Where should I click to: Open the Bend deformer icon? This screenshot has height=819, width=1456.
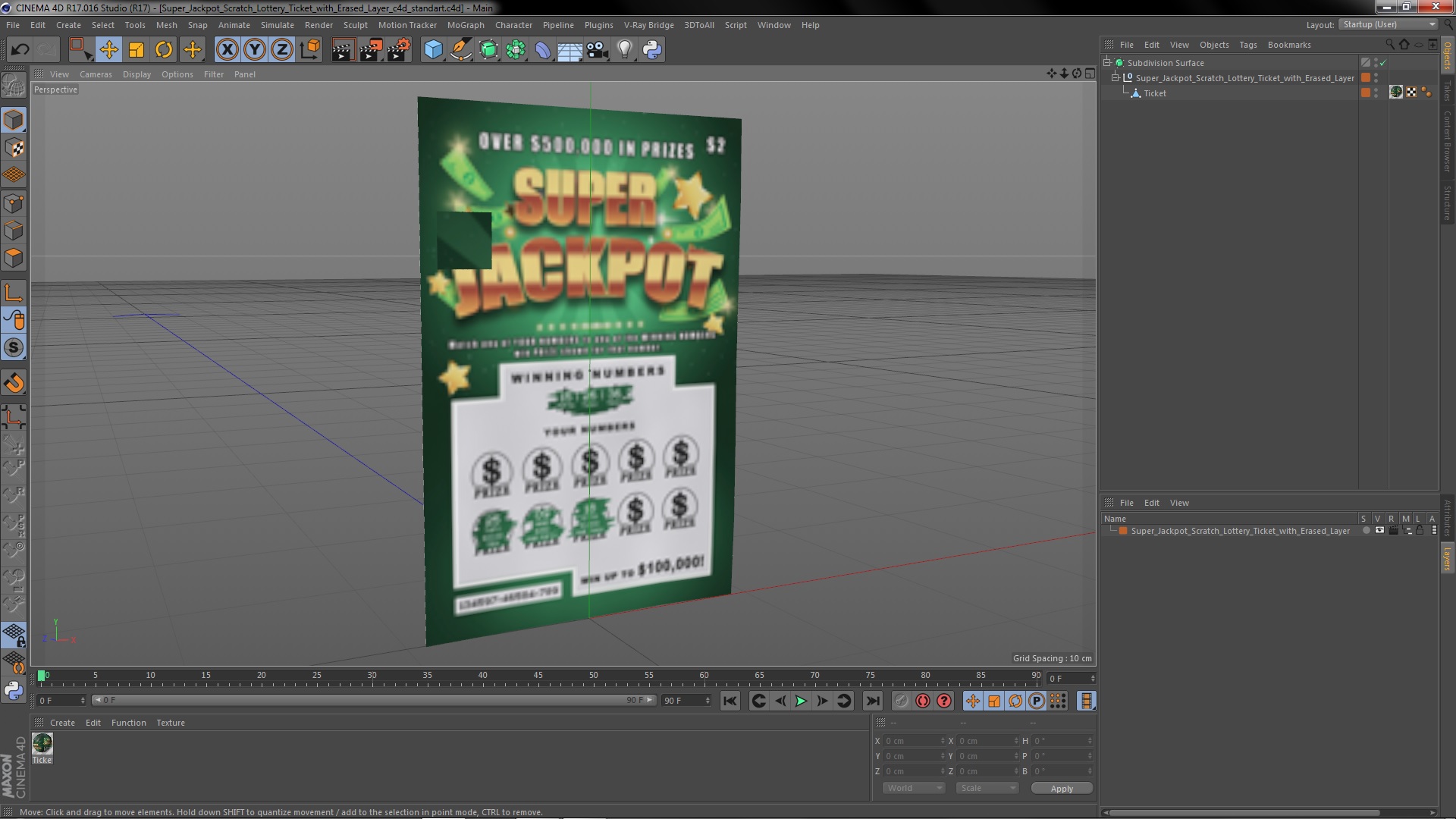pyautogui.click(x=543, y=50)
